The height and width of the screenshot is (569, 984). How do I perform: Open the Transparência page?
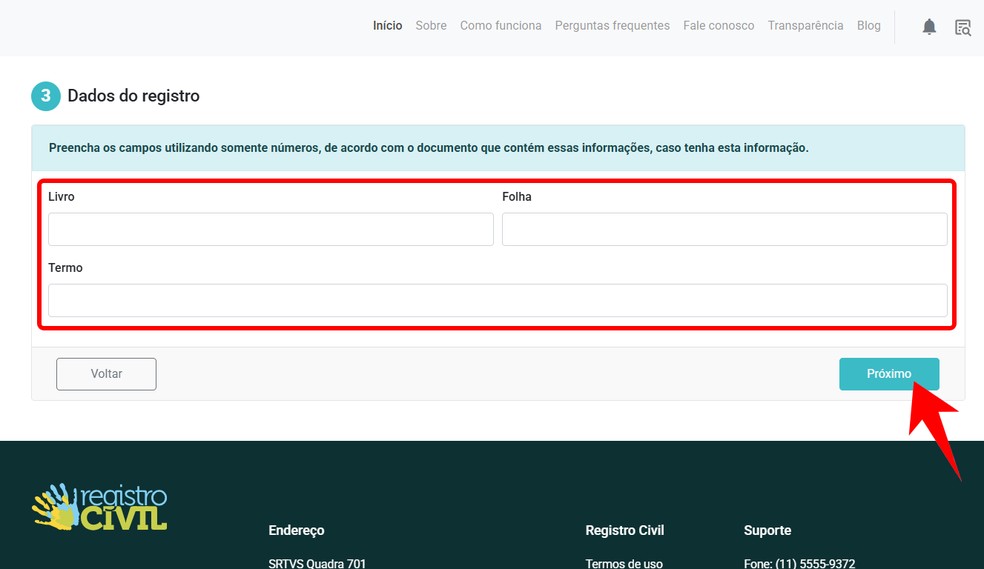(805, 26)
